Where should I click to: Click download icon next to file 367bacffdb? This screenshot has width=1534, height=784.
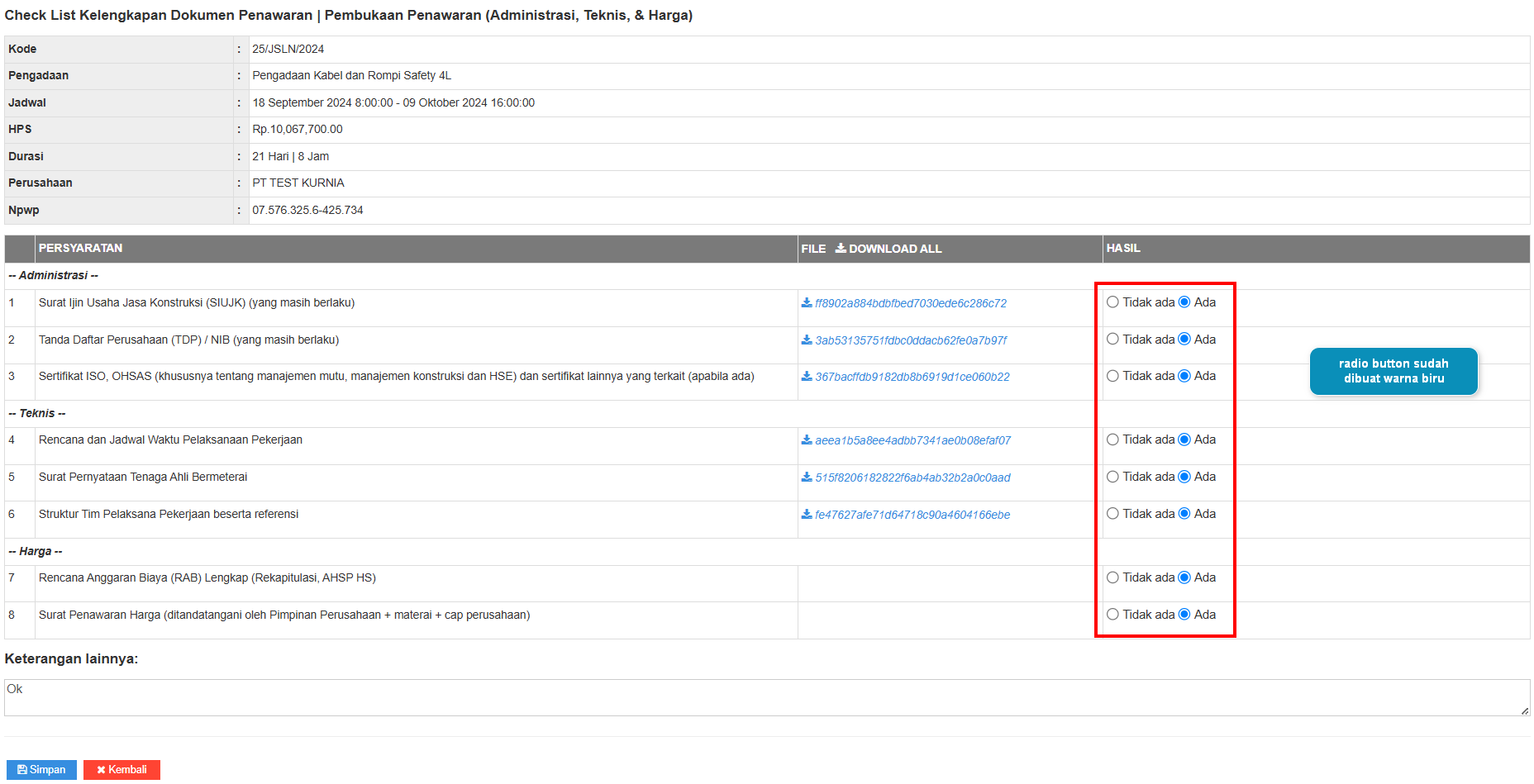click(806, 377)
